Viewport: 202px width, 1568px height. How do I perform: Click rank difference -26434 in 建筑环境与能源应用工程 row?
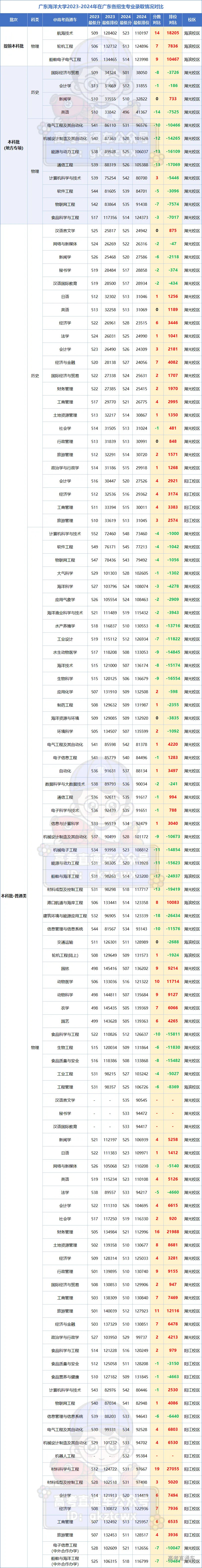click(173, 915)
